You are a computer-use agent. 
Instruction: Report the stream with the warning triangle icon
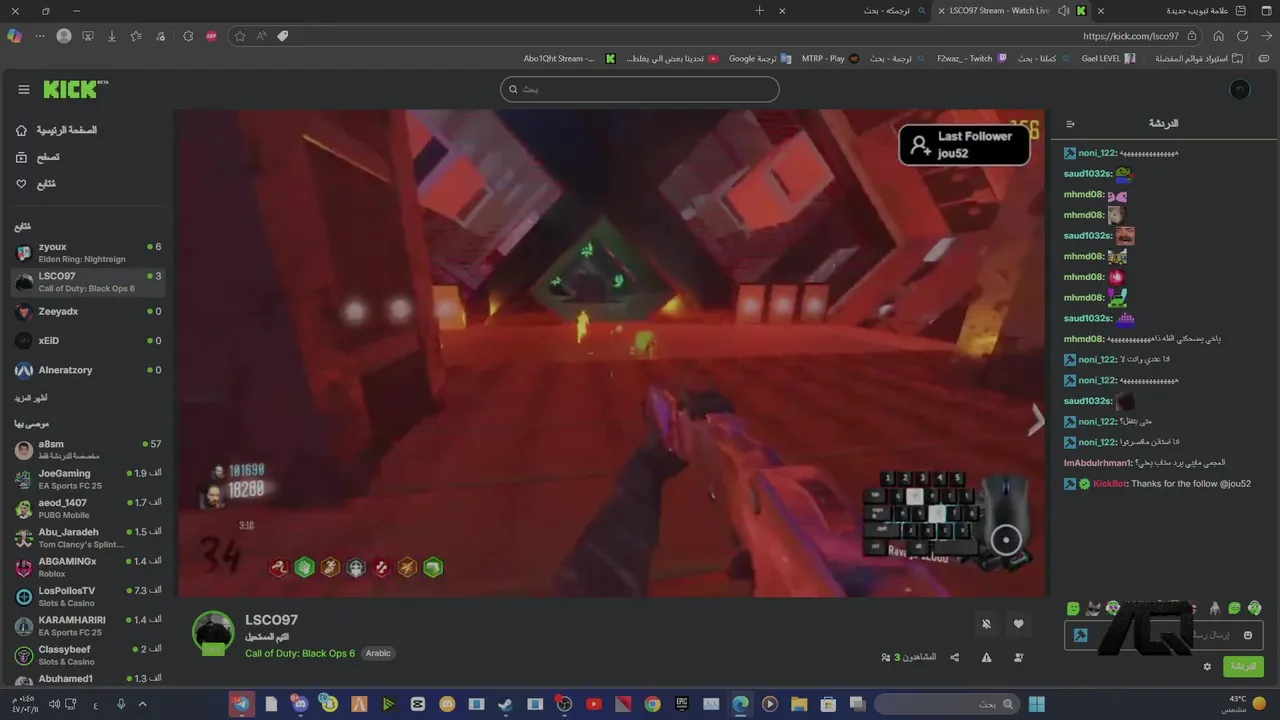pyautogui.click(x=987, y=657)
